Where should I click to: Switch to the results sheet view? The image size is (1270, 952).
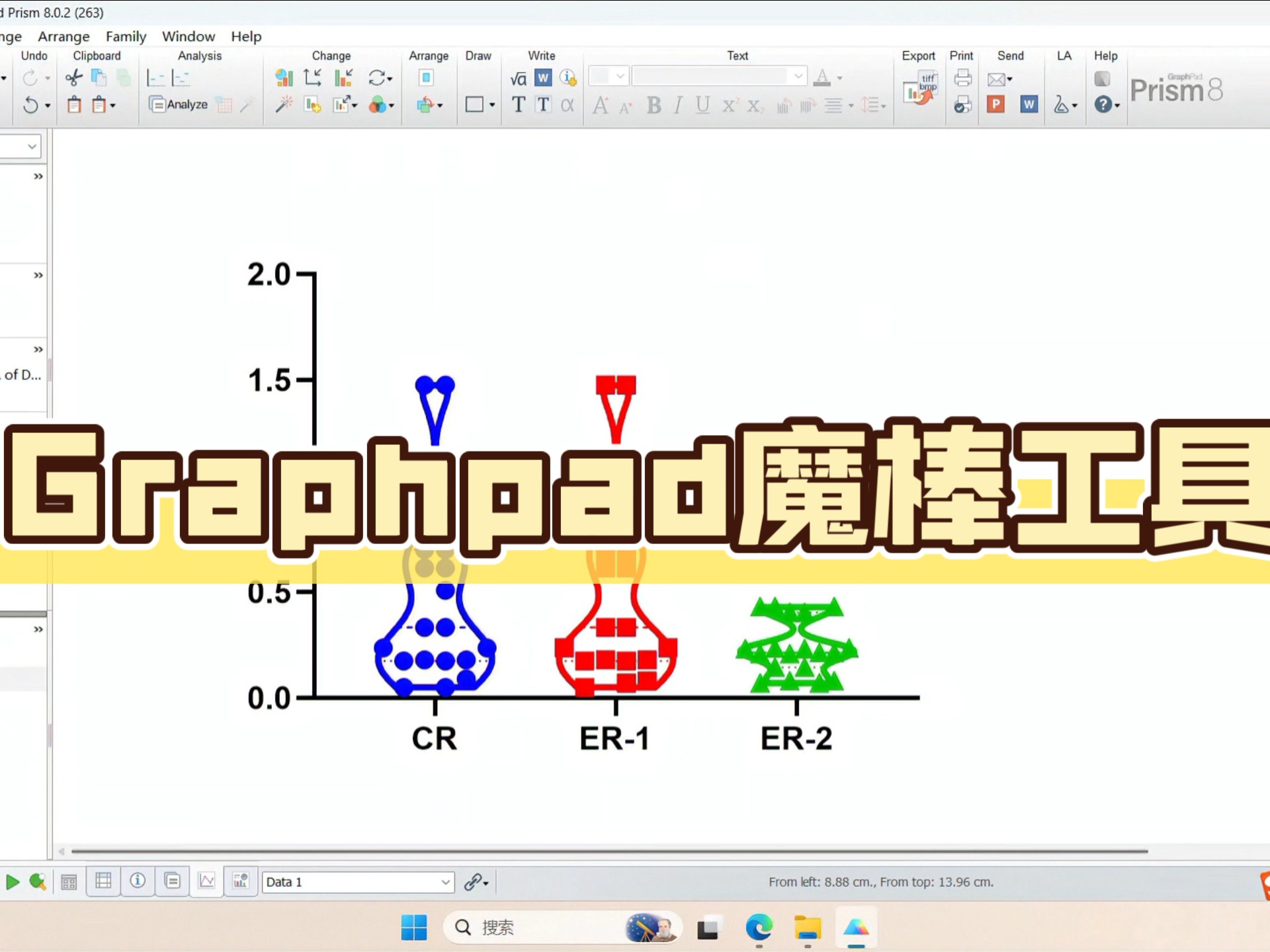pyautogui.click(x=172, y=881)
